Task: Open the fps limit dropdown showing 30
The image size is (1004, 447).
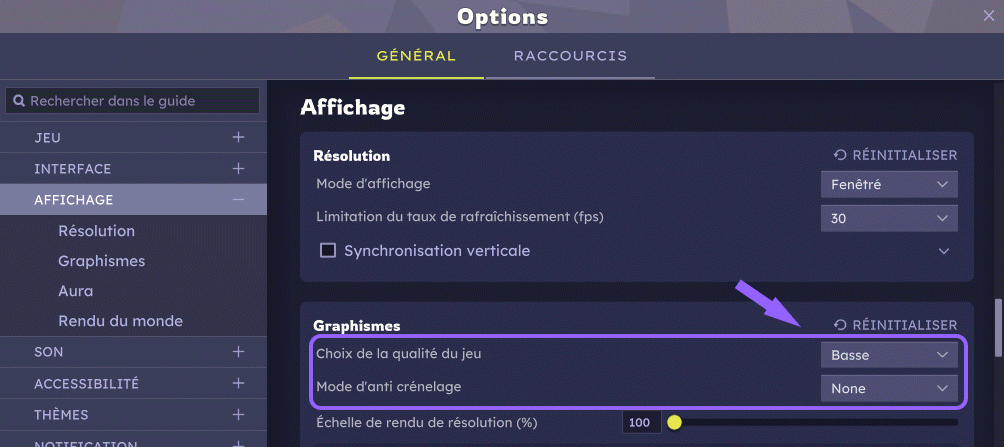Action: (888, 218)
